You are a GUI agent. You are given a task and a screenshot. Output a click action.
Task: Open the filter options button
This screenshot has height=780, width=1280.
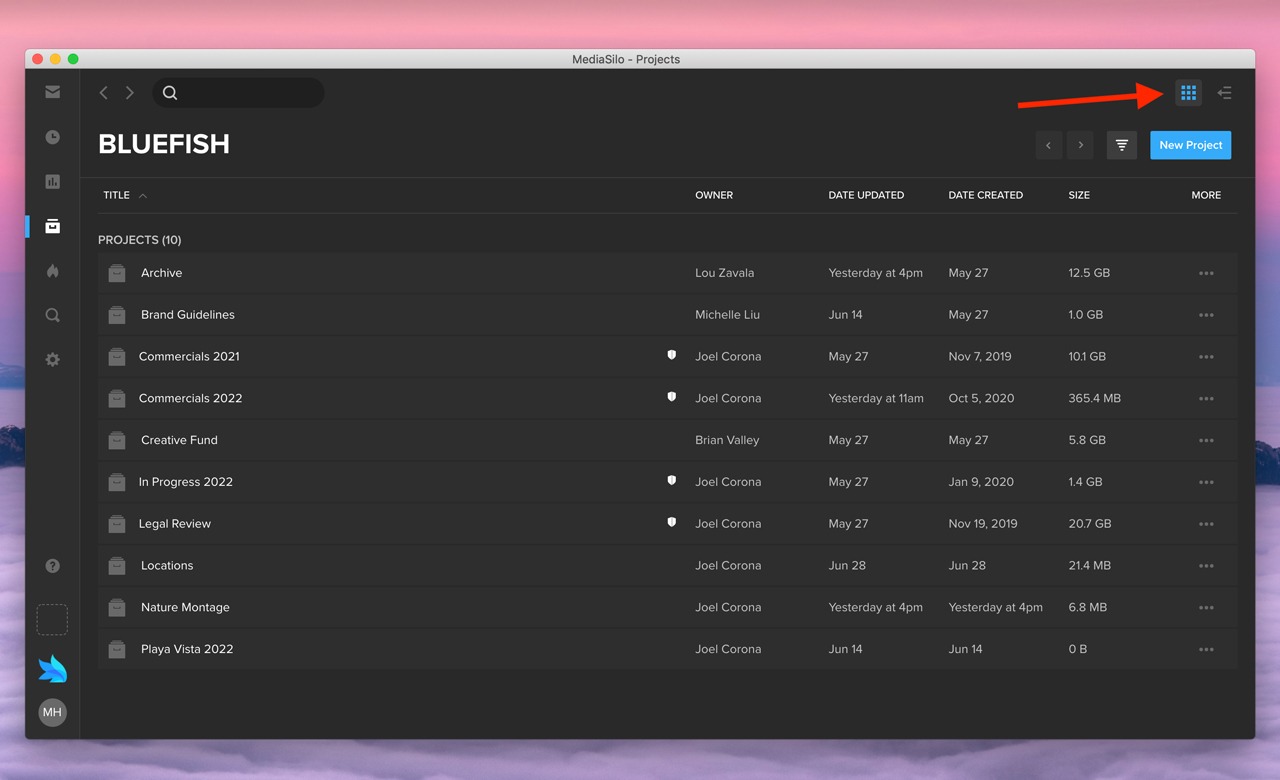(x=1122, y=145)
